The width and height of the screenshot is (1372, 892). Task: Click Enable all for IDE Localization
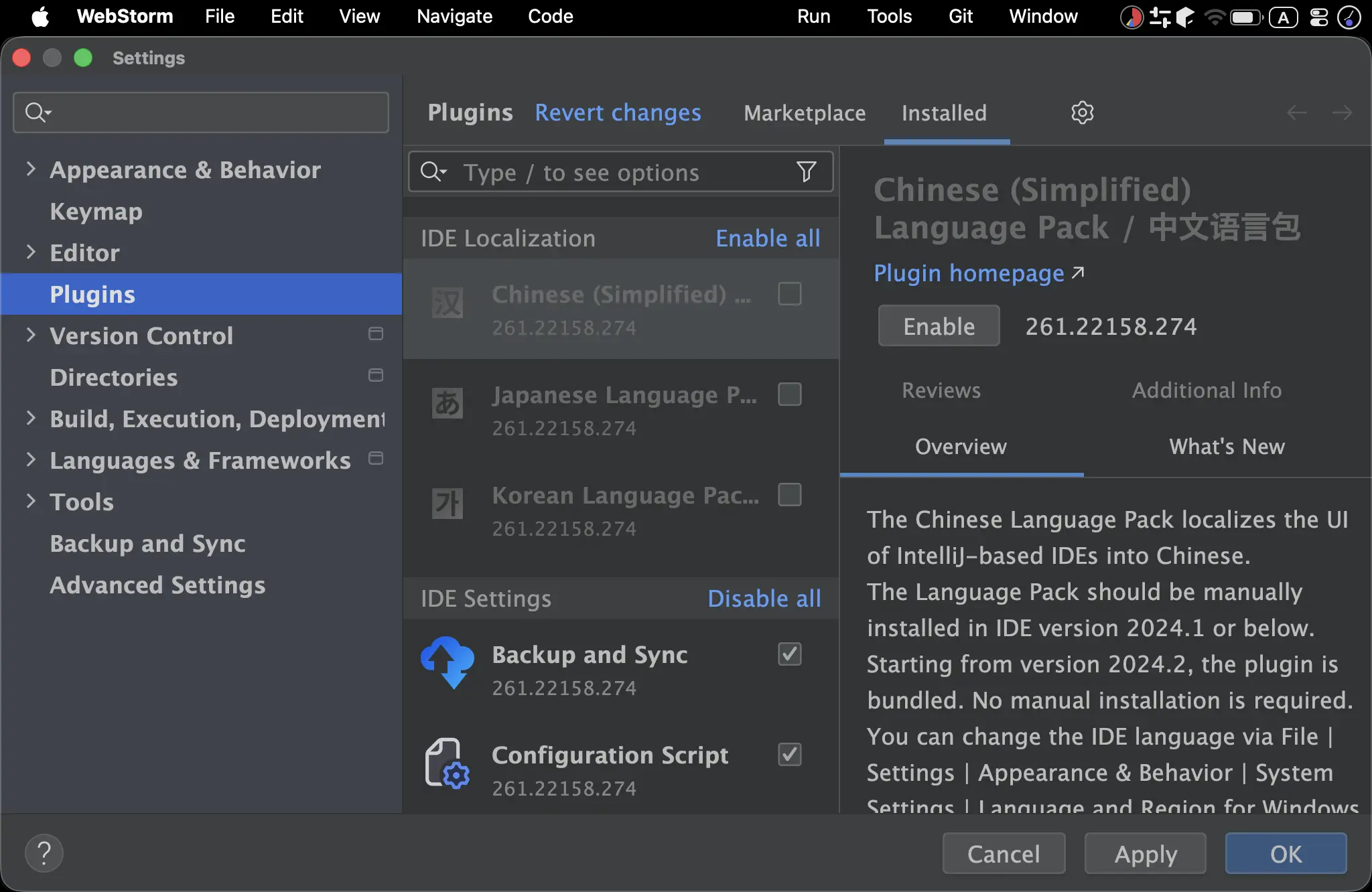[x=768, y=238]
